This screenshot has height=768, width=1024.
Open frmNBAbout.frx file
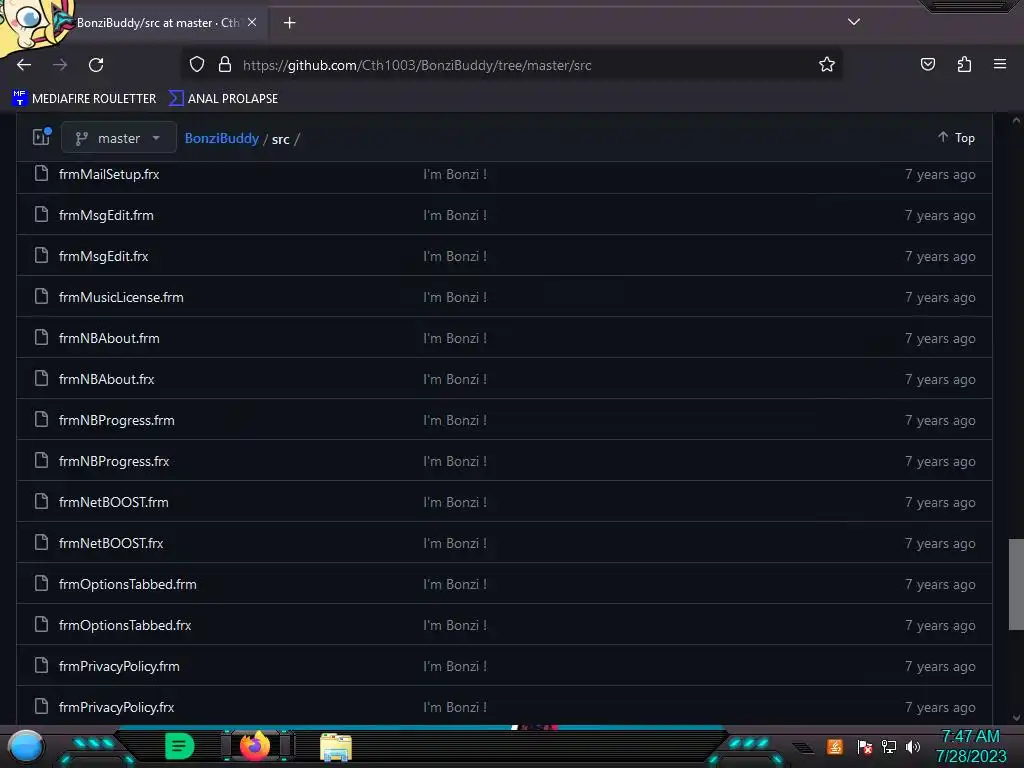pos(106,379)
